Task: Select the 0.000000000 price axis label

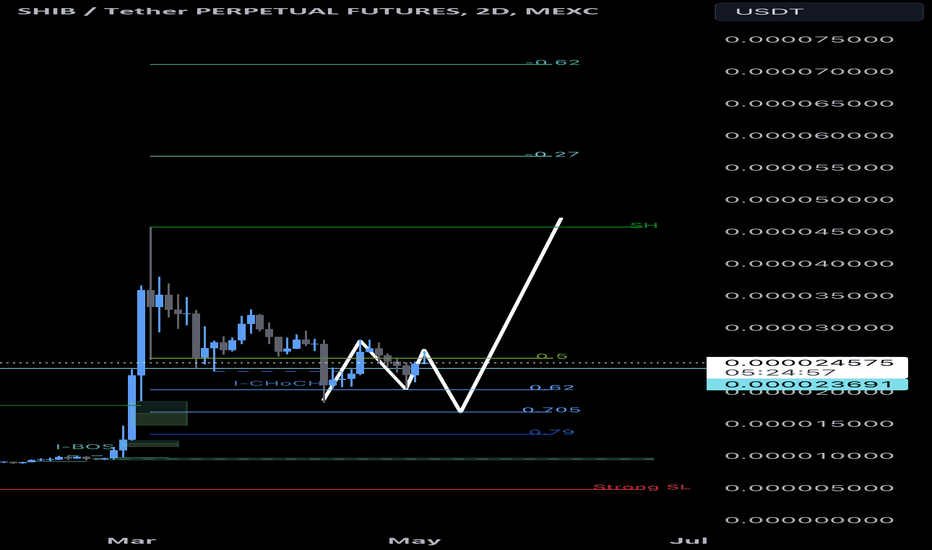Action: tap(809, 520)
